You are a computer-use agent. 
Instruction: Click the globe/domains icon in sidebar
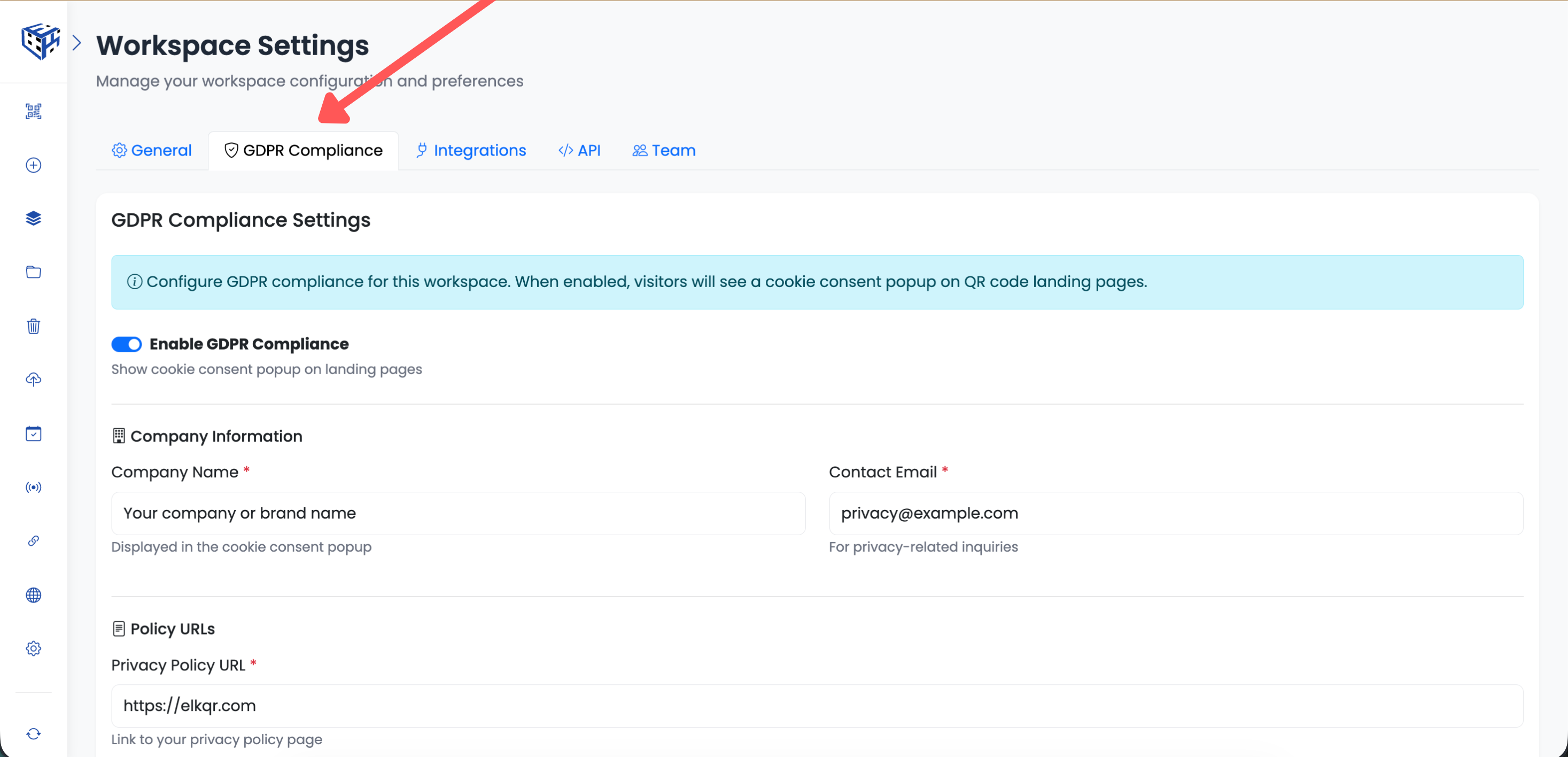[34, 595]
